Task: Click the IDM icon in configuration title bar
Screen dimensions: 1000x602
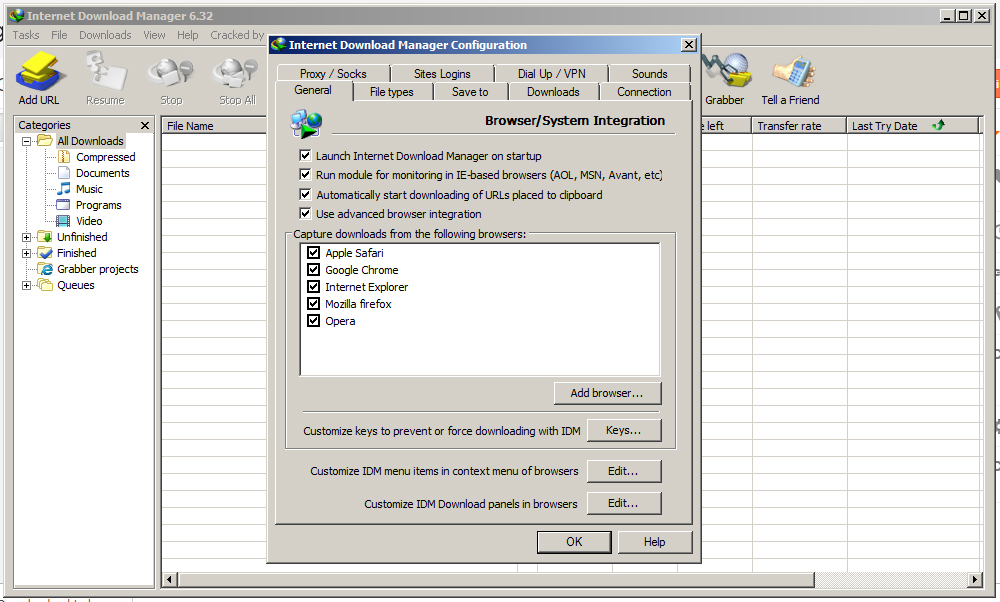Action: tap(278, 45)
